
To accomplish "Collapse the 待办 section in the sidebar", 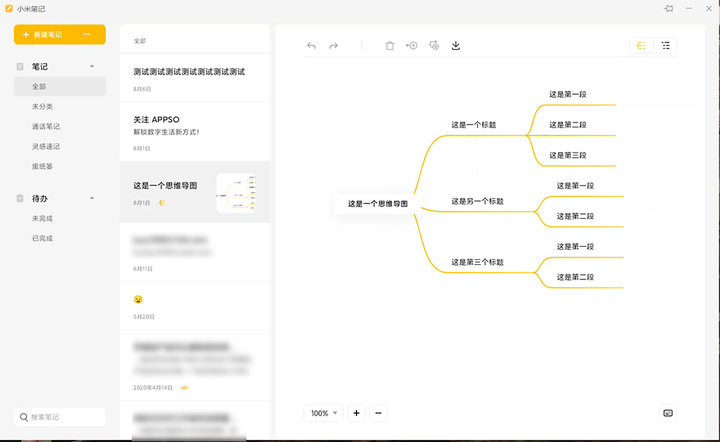I will 93,198.
